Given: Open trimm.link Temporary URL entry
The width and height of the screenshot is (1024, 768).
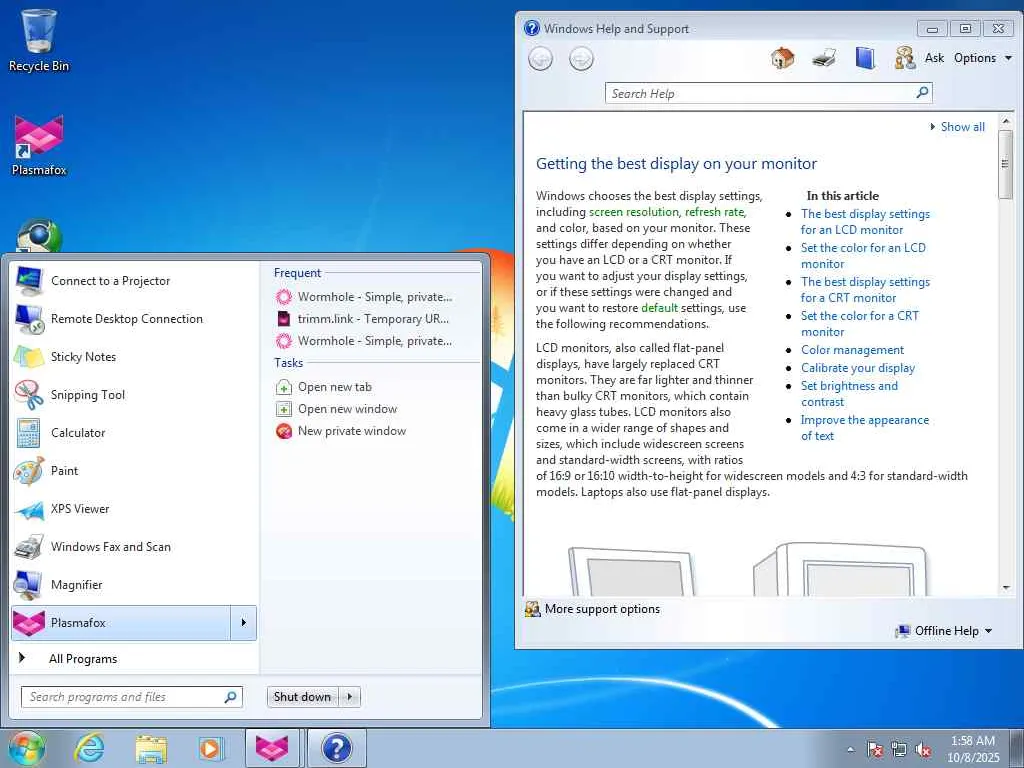Looking at the screenshot, I should pyautogui.click(x=376, y=319).
